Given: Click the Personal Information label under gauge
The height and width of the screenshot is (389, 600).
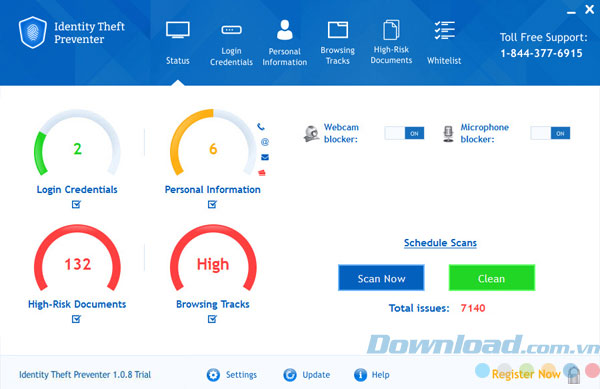Looking at the screenshot, I should click(213, 190).
